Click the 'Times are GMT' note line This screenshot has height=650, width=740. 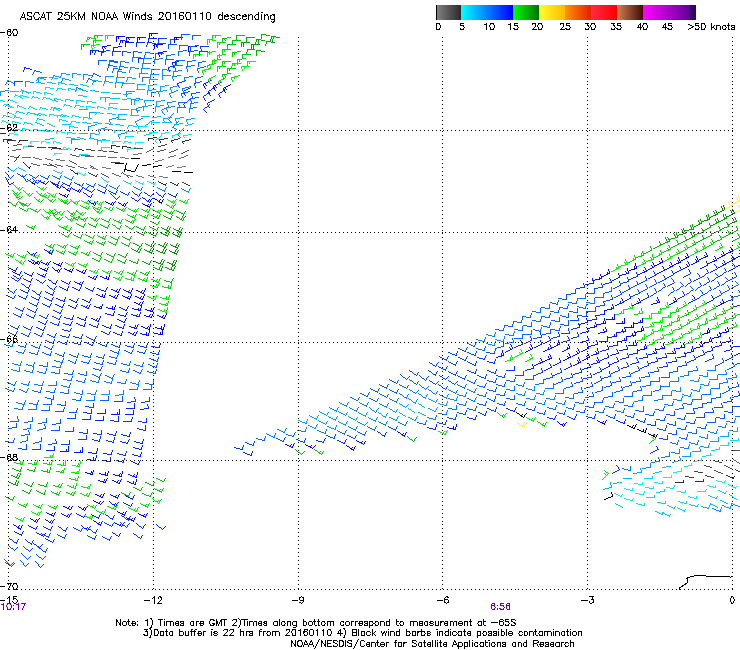tap(316, 623)
